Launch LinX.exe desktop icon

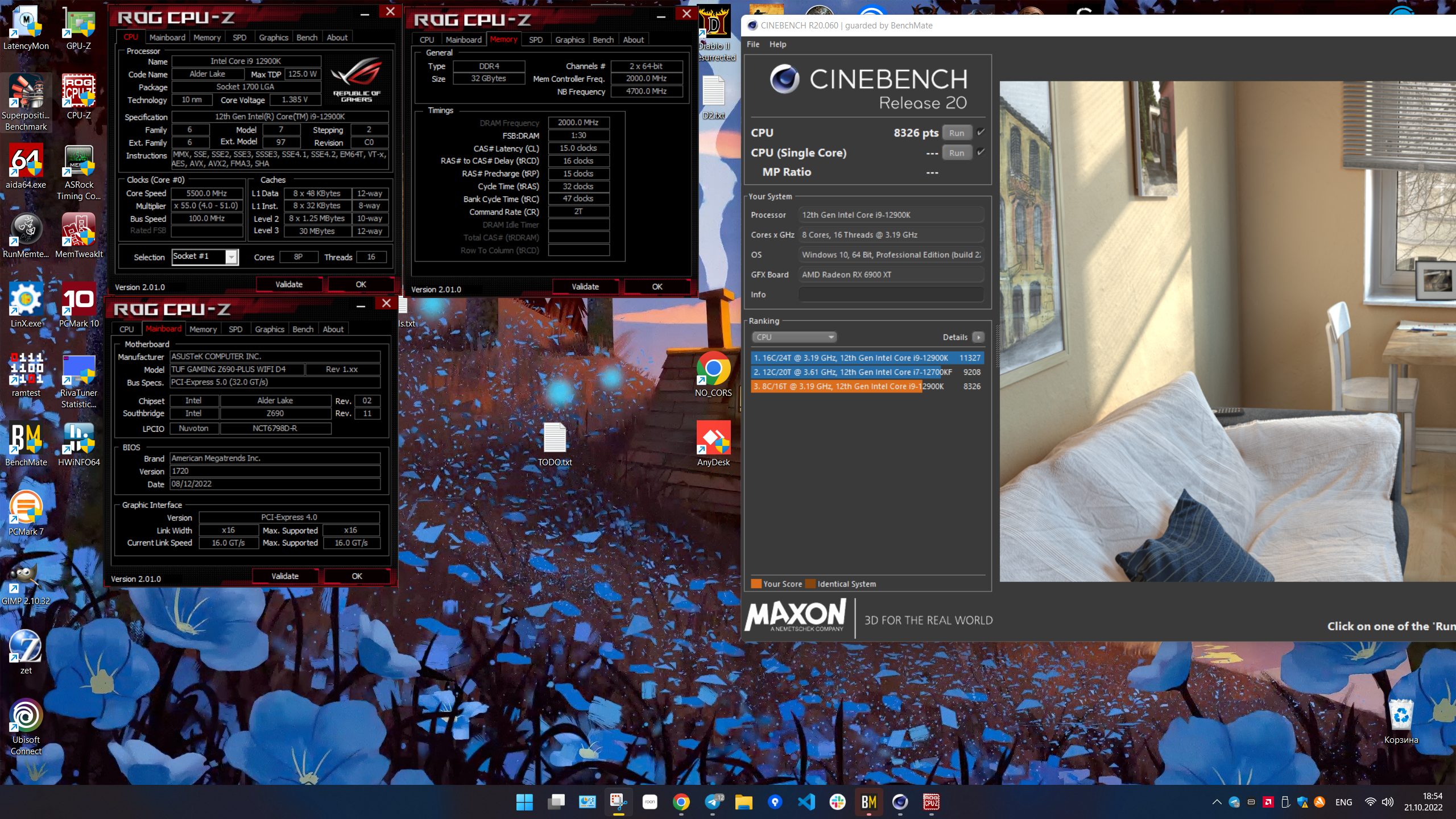pos(26,305)
